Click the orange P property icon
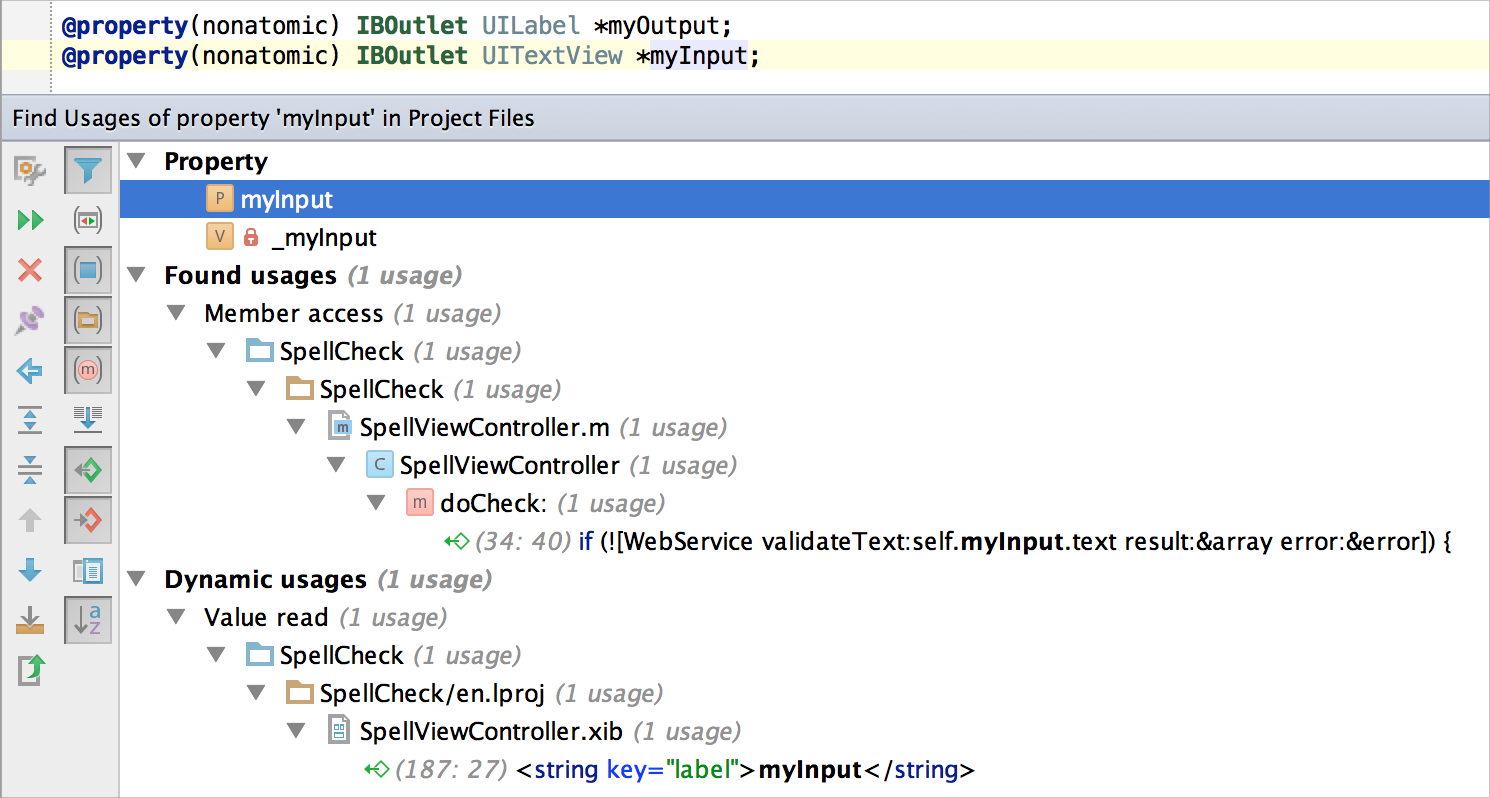 click(219, 199)
